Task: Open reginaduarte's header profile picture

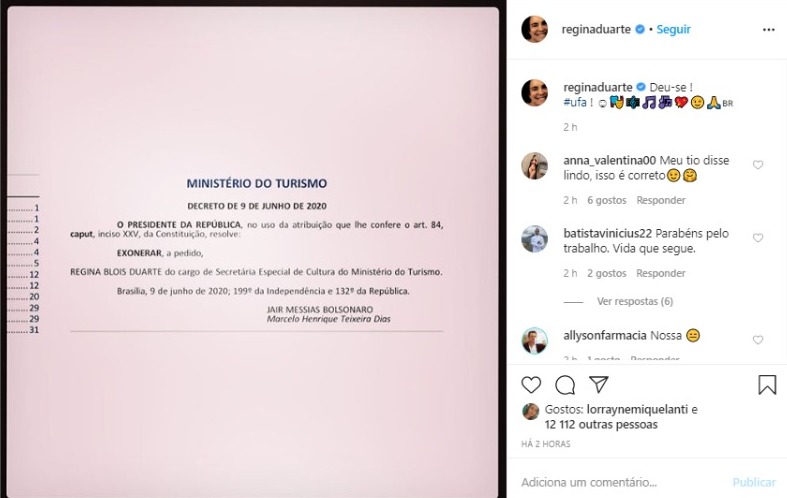Action: point(535,29)
